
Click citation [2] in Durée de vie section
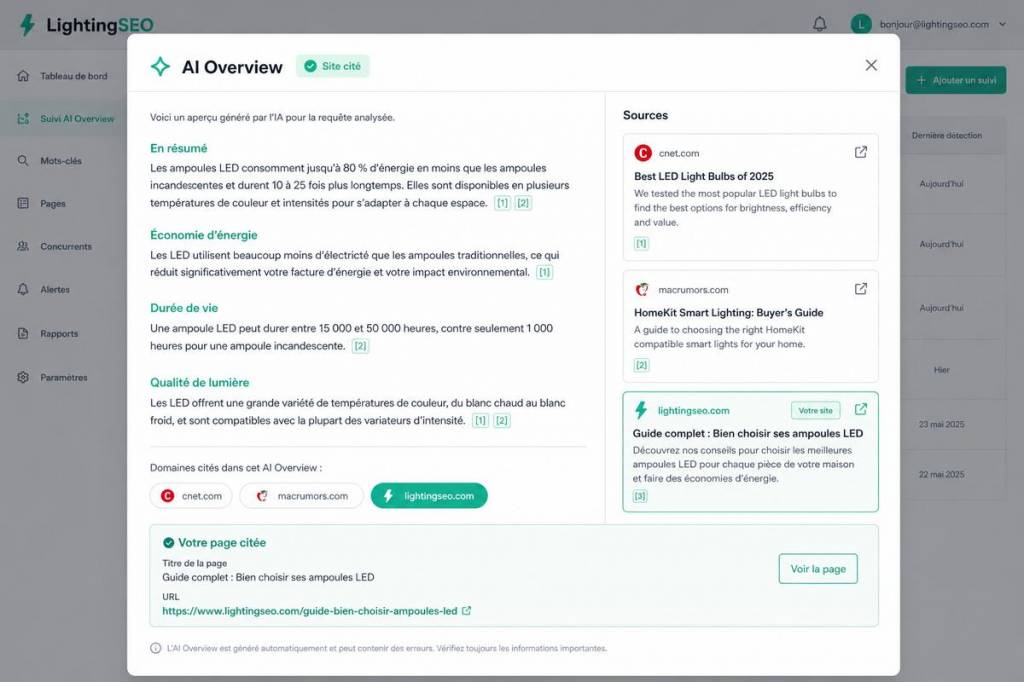tap(360, 346)
